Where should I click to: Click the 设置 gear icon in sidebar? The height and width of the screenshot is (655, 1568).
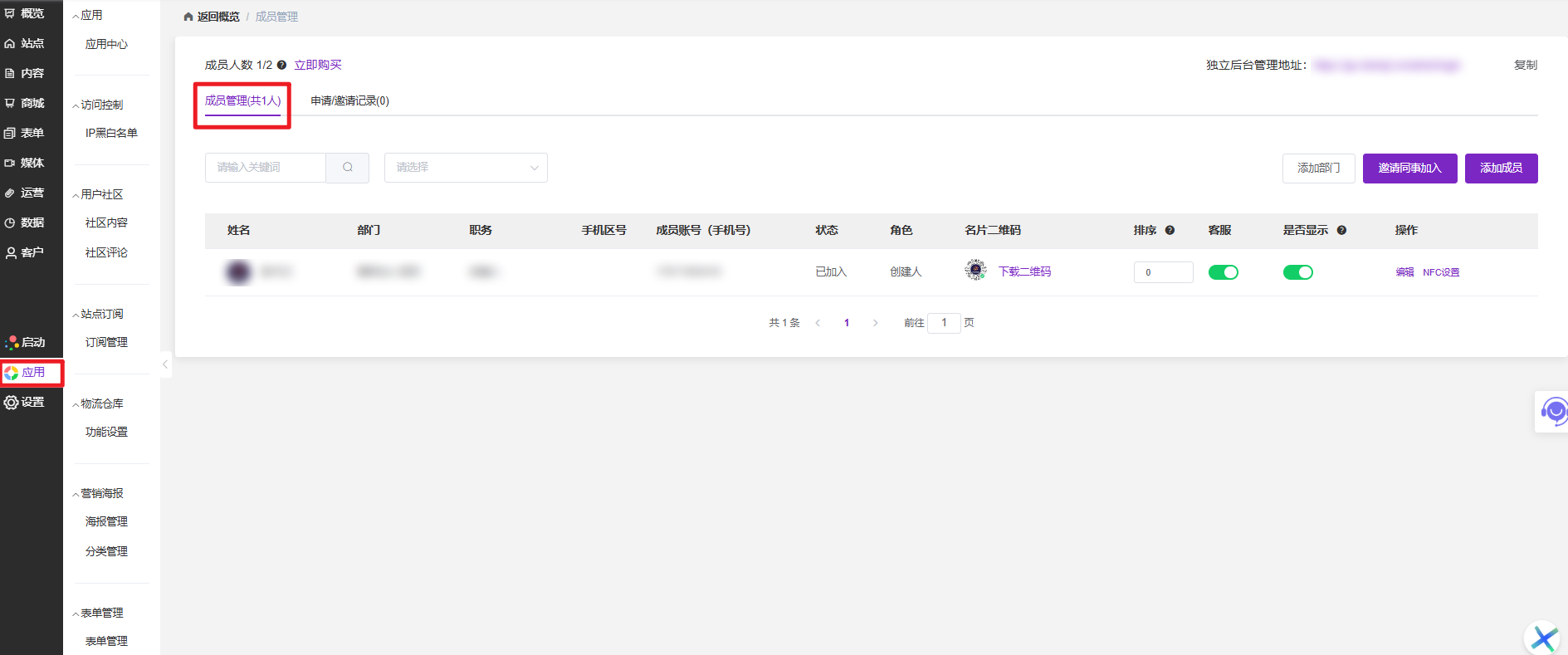(x=12, y=403)
